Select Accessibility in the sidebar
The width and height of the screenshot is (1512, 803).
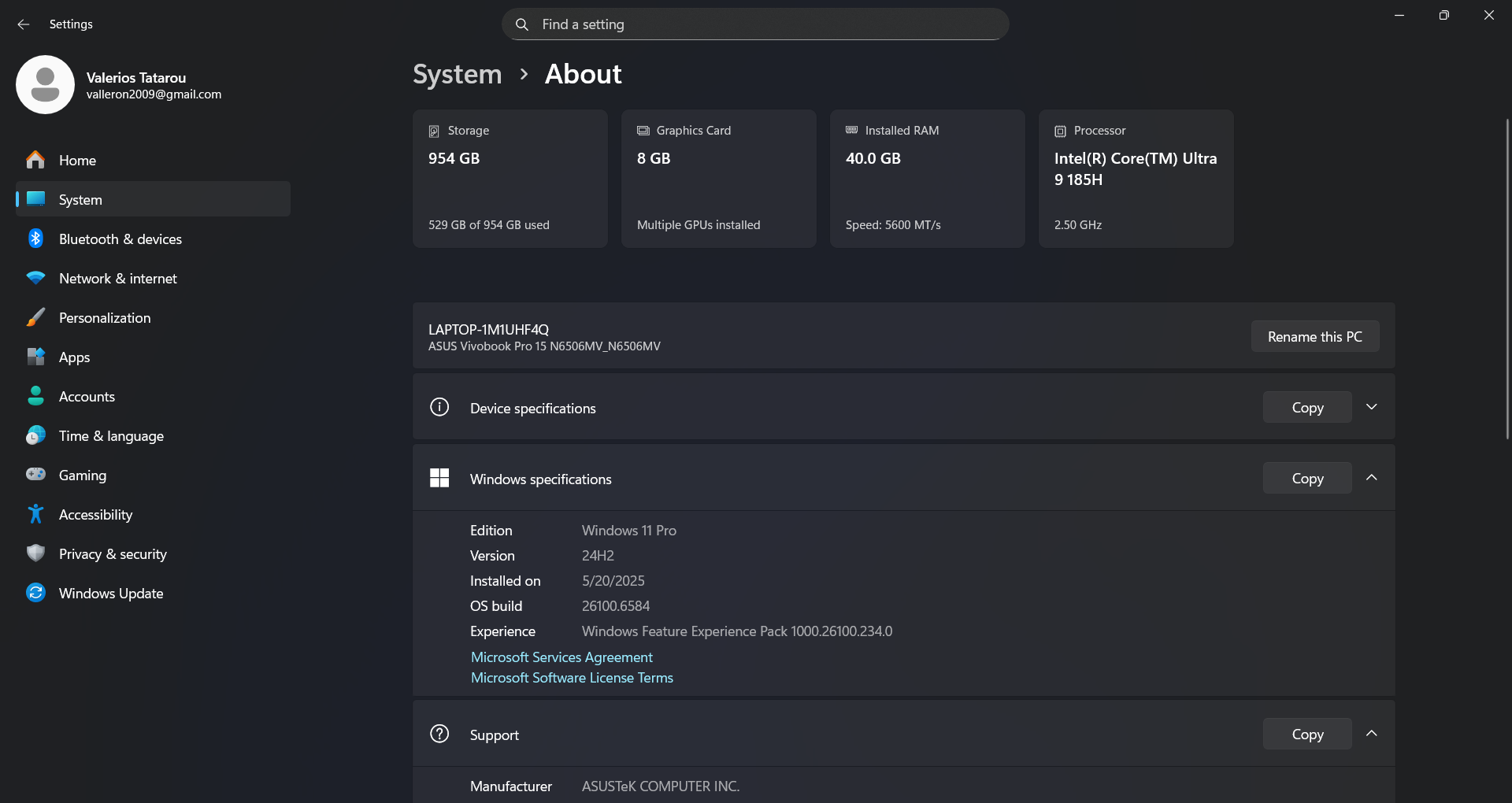pos(153,514)
